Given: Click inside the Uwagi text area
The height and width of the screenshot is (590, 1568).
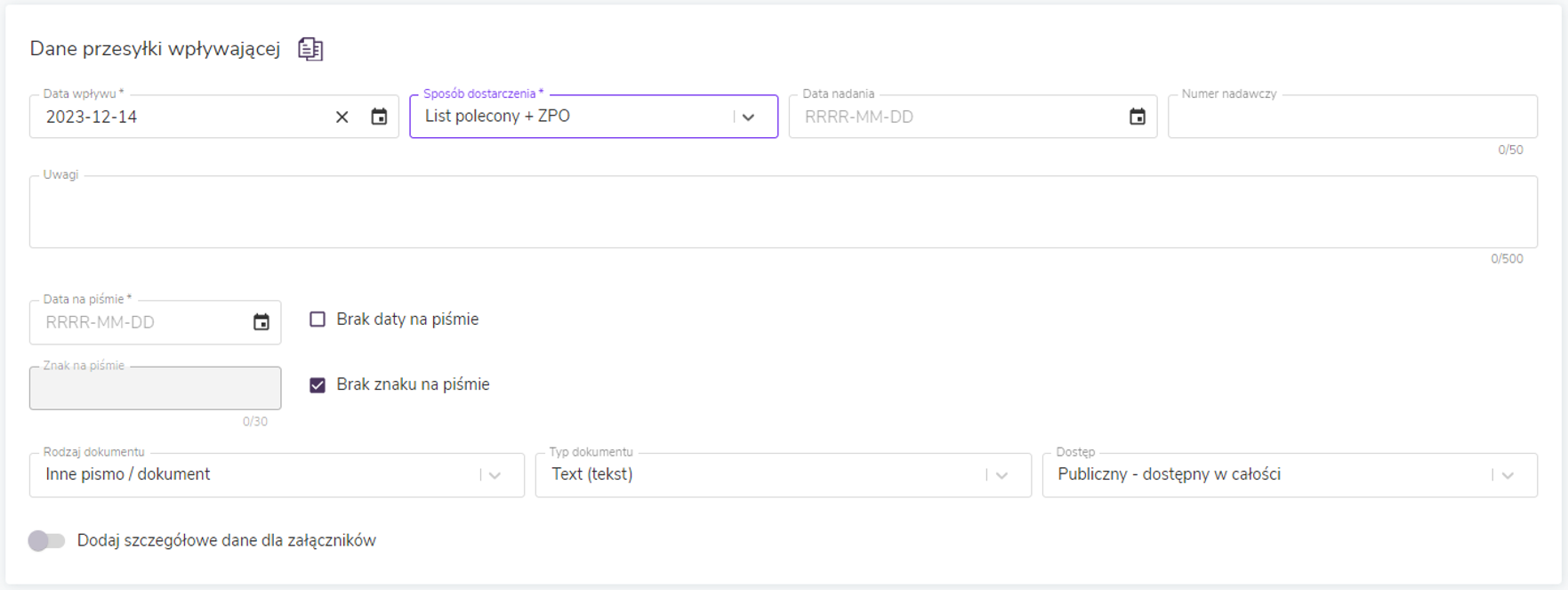Looking at the screenshot, I should coord(783,212).
